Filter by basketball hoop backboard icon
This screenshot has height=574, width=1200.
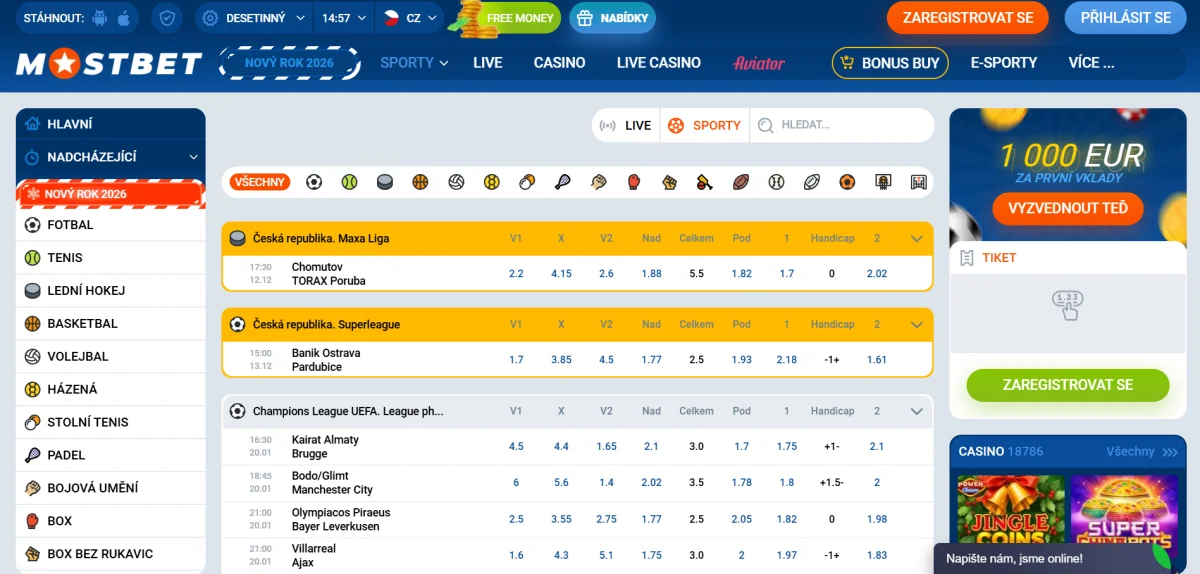pyautogui.click(x=883, y=182)
